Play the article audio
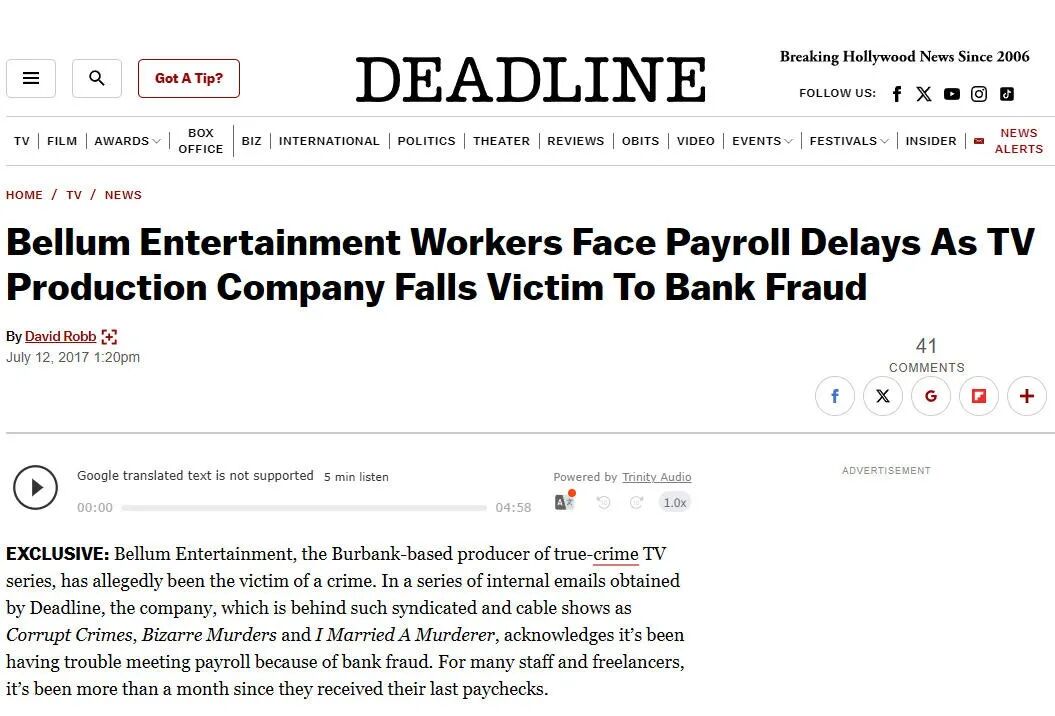 [36, 488]
